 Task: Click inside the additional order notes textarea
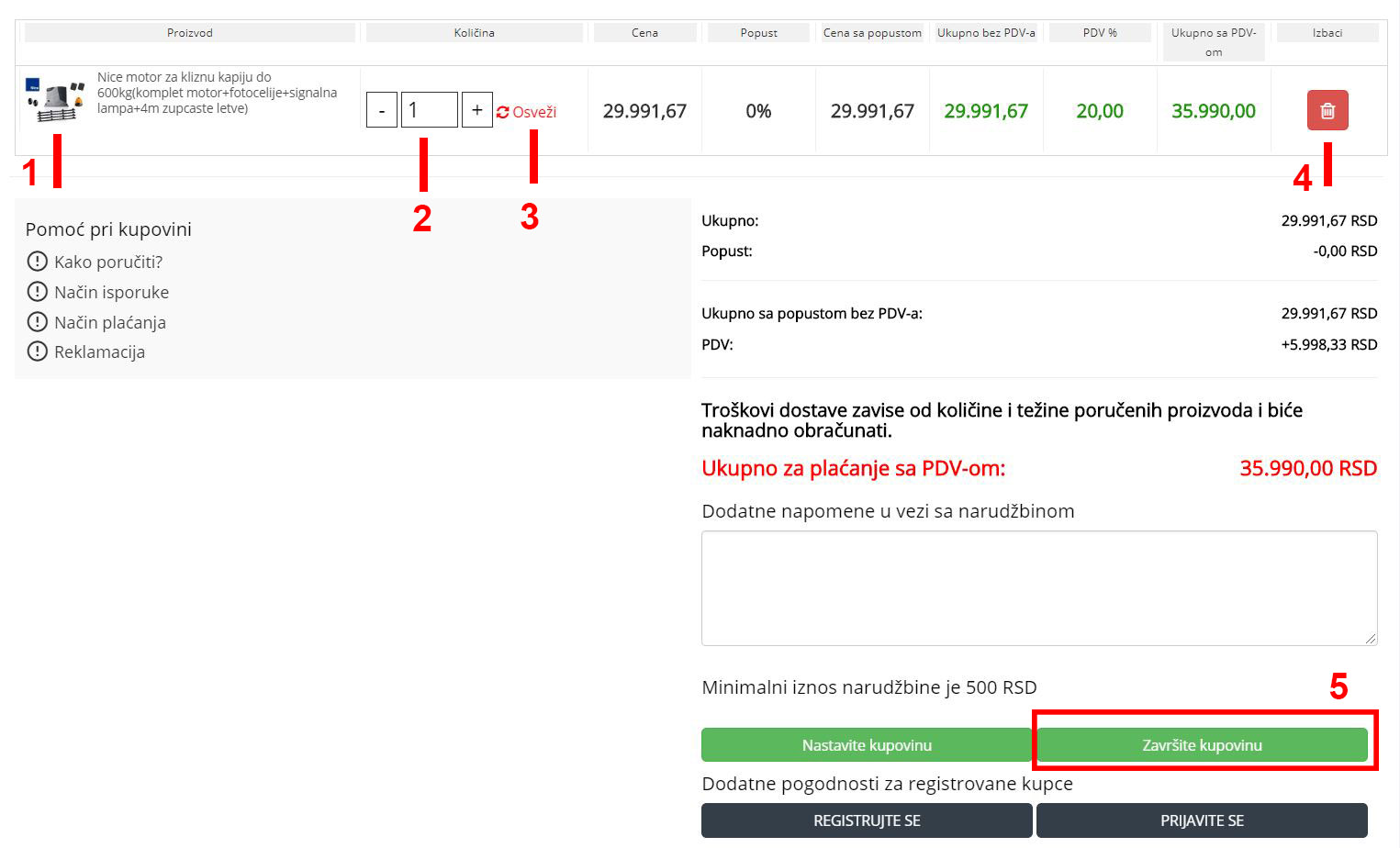[x=1038, y=587]
